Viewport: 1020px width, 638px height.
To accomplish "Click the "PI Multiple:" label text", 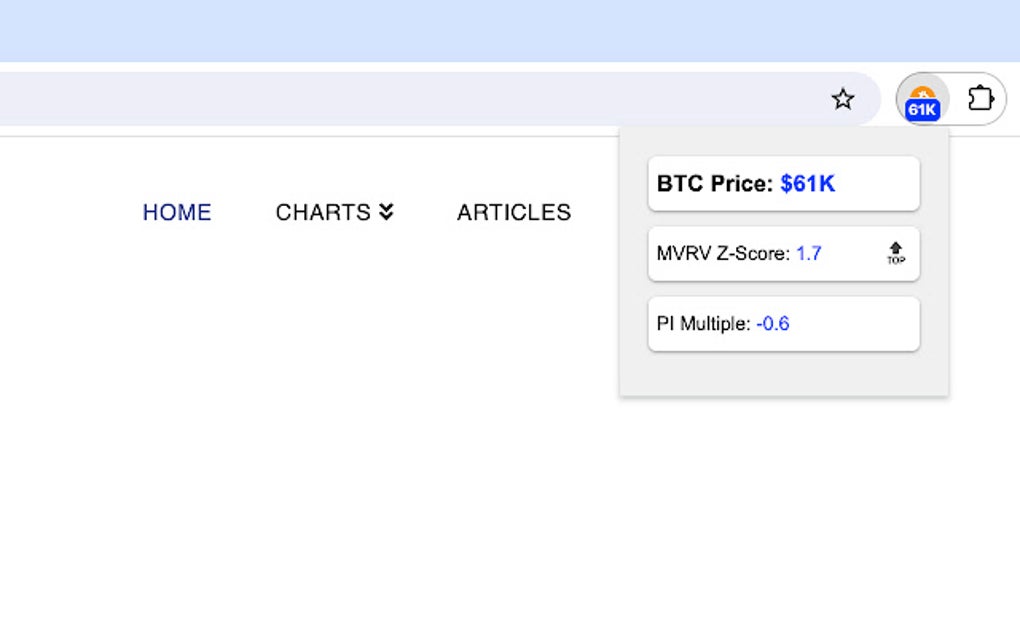I will coord(703,324).
